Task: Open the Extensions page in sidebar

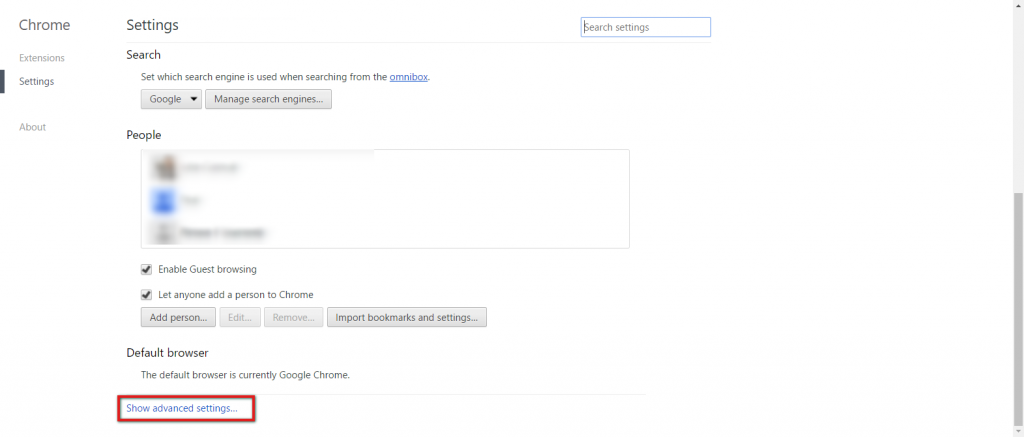Action: point(42,58)
